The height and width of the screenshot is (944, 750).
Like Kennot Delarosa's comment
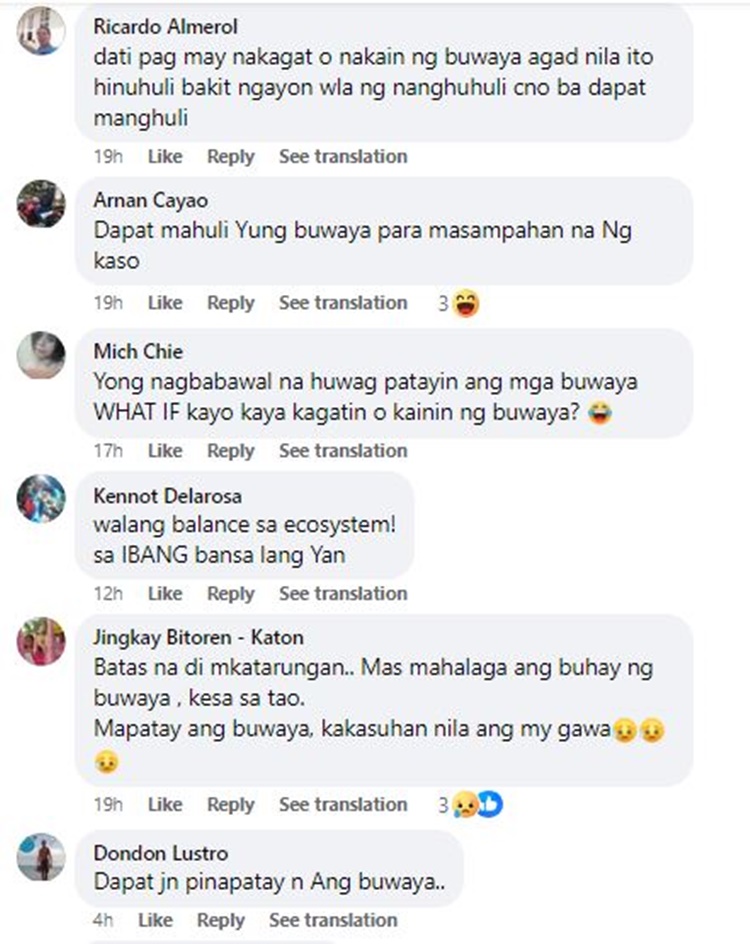[165, 594]
